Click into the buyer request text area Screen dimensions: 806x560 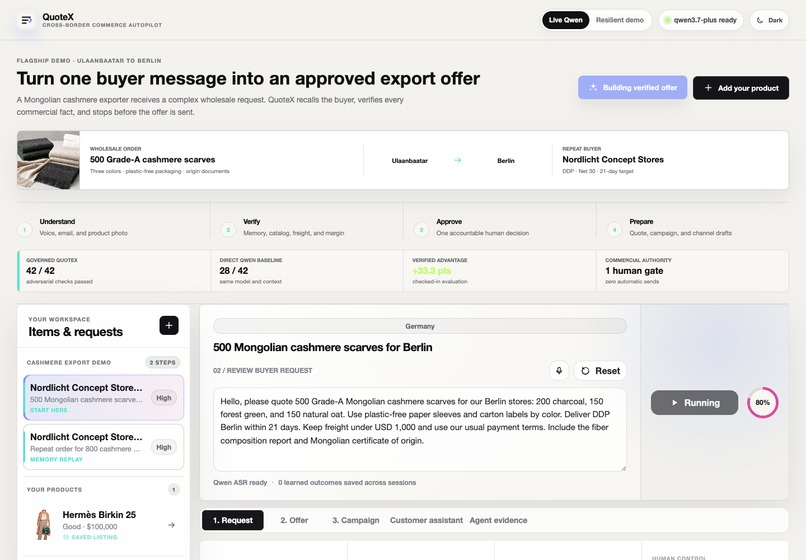coord(420,429)
